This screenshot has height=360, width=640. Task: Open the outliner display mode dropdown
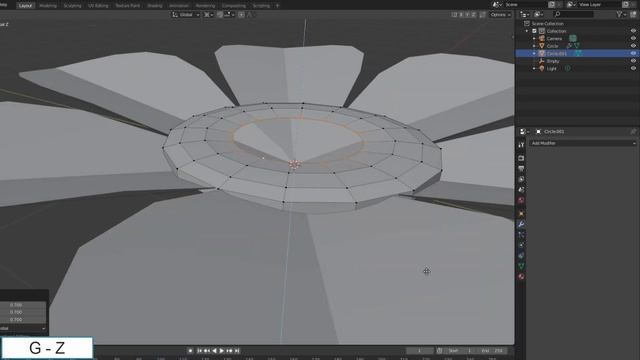pyautogui.click(x=538, y=15)
